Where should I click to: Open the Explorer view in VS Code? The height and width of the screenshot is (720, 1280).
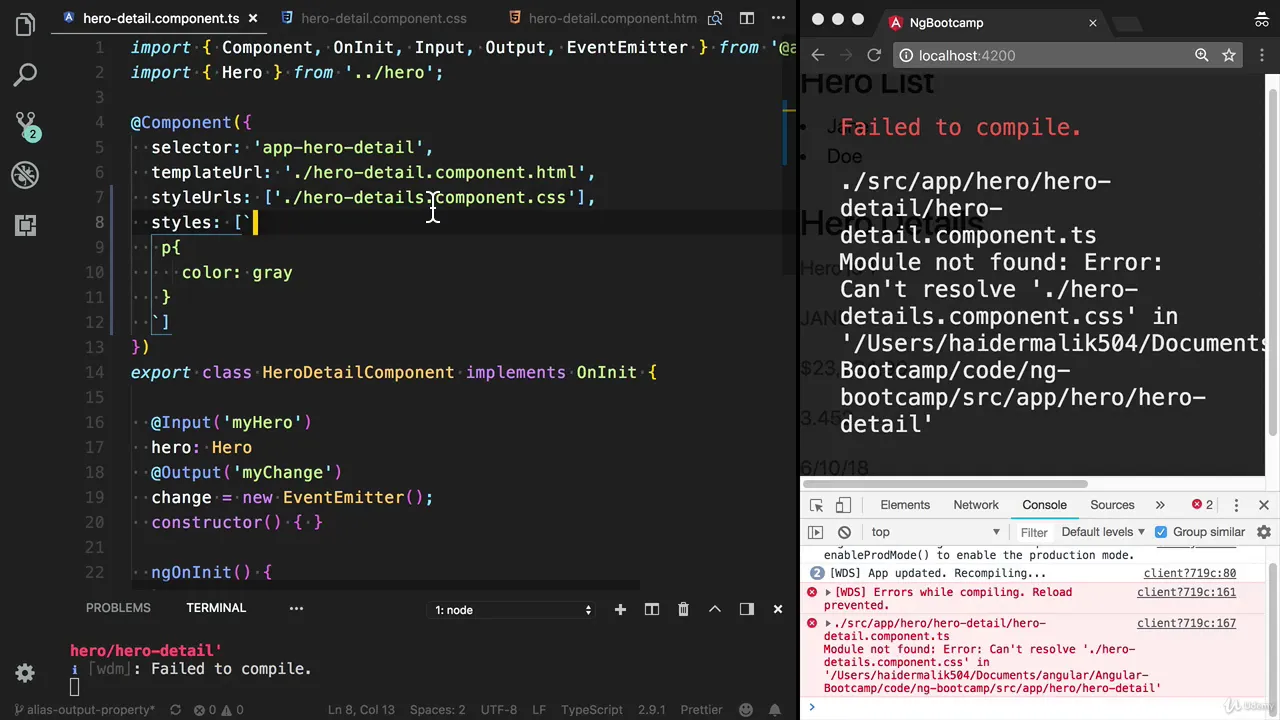point(25,25)
